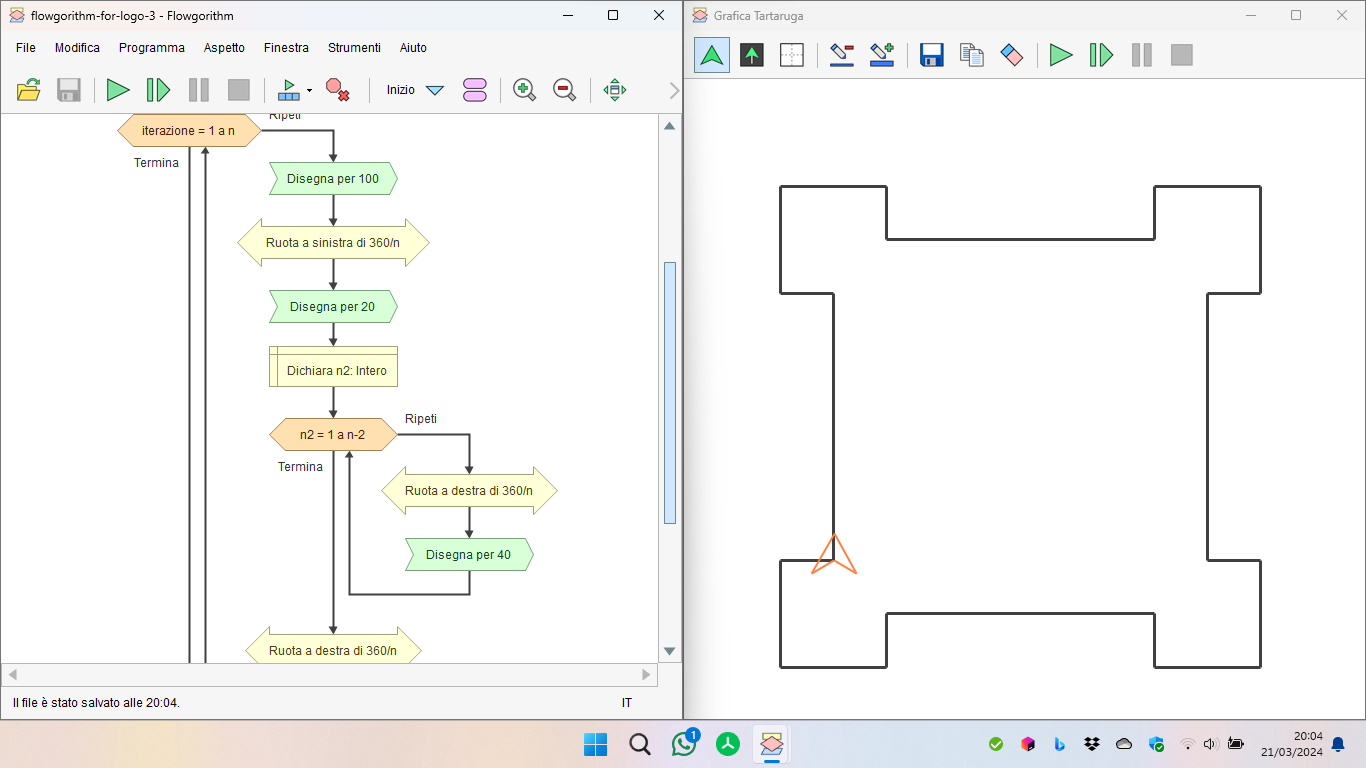This screenshot has height=768, width=1366.
Task: Click the layout windows icon
Action: tap(615, 90)
